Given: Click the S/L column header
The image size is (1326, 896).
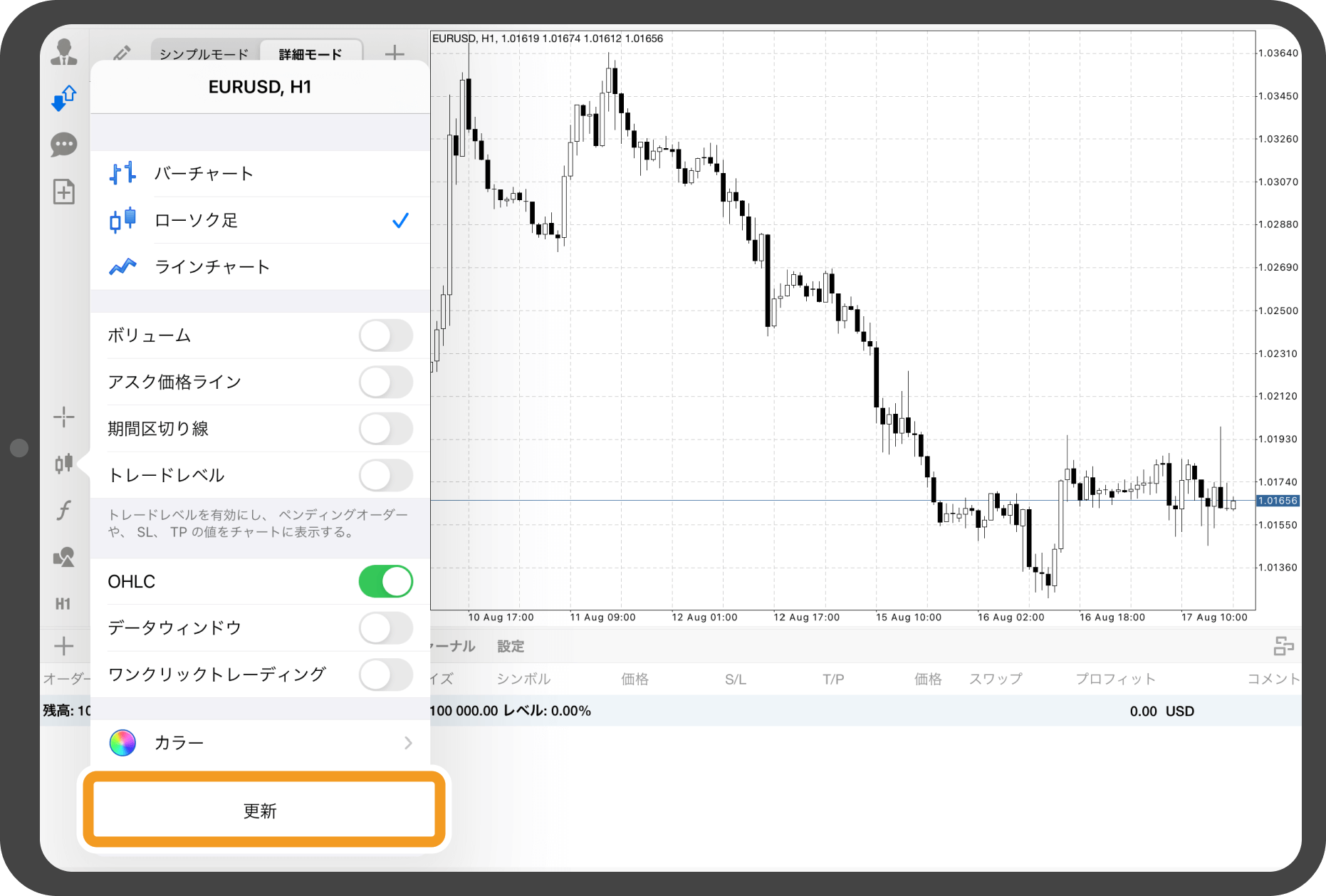Looking at the screenshot, I should (736, 679).
